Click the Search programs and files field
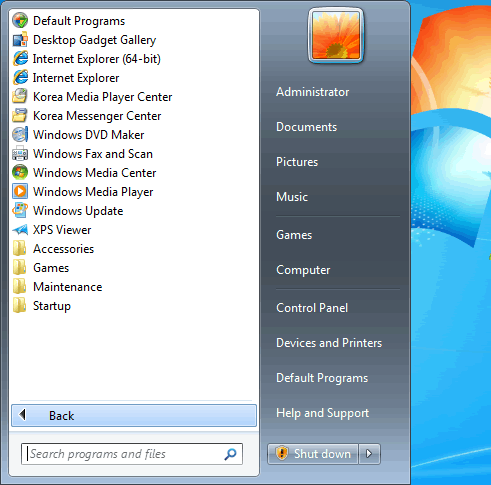This screenshot has height=485, width=491. (132, 454)
